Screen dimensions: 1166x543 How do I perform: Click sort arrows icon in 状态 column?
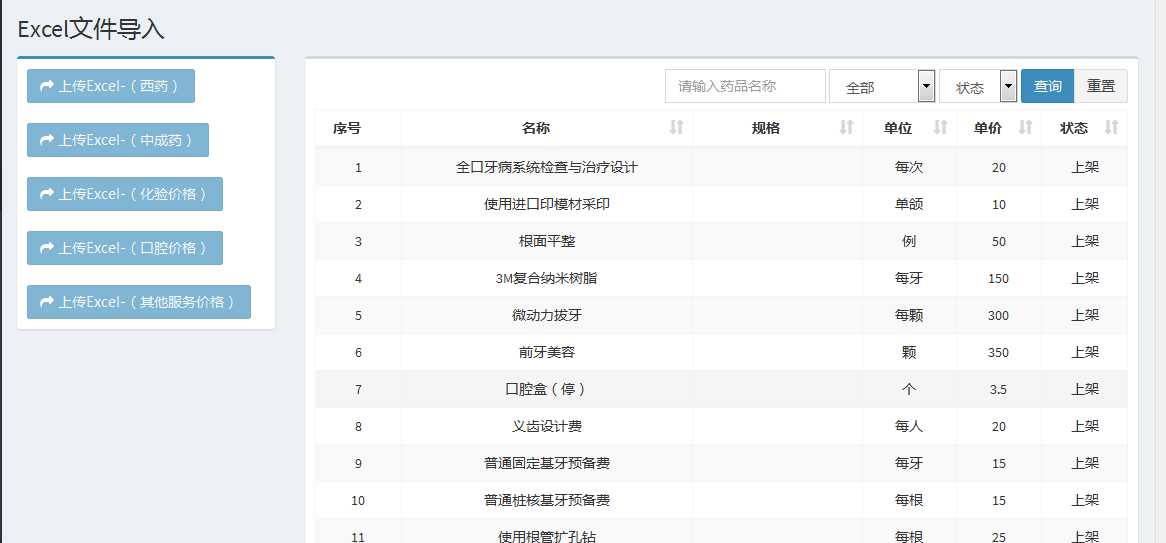coord(1112,128)
